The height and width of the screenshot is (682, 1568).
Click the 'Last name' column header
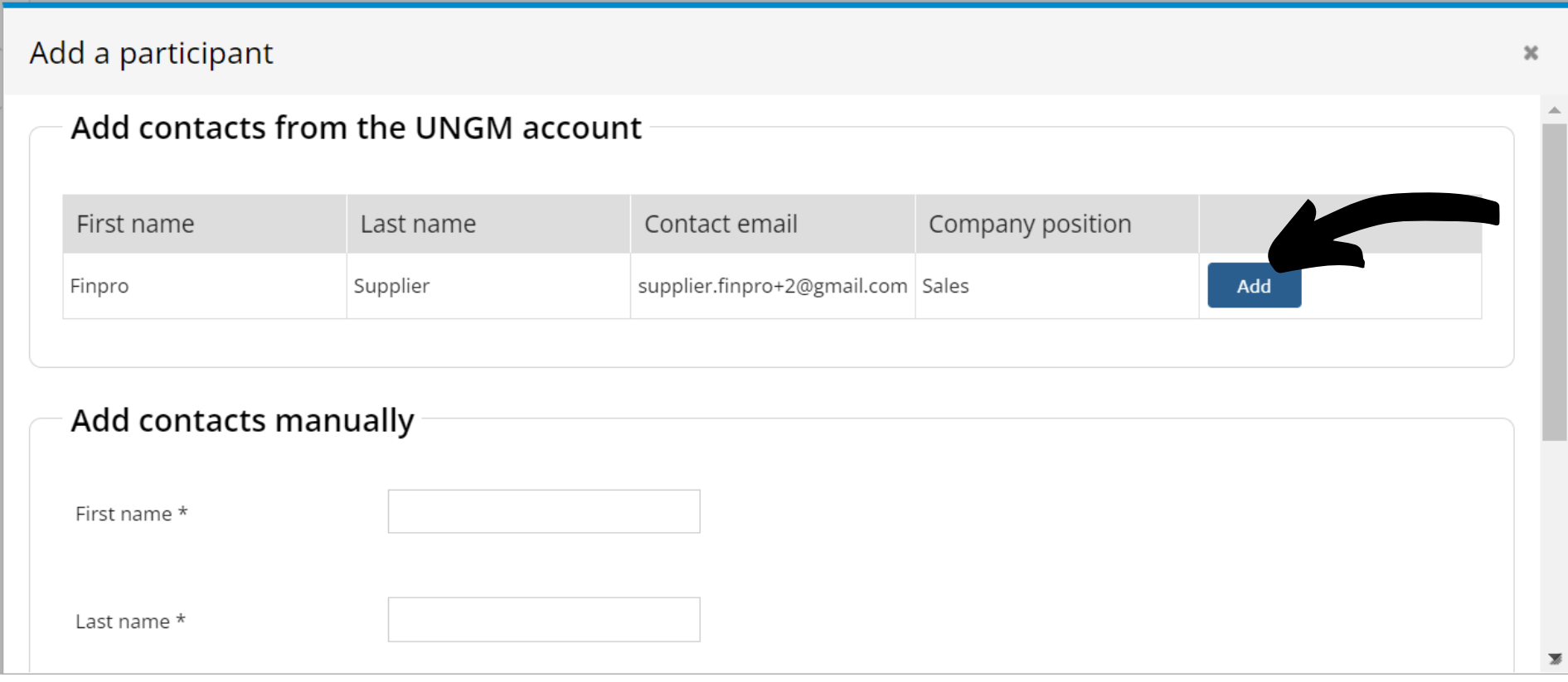coord(488,224)
